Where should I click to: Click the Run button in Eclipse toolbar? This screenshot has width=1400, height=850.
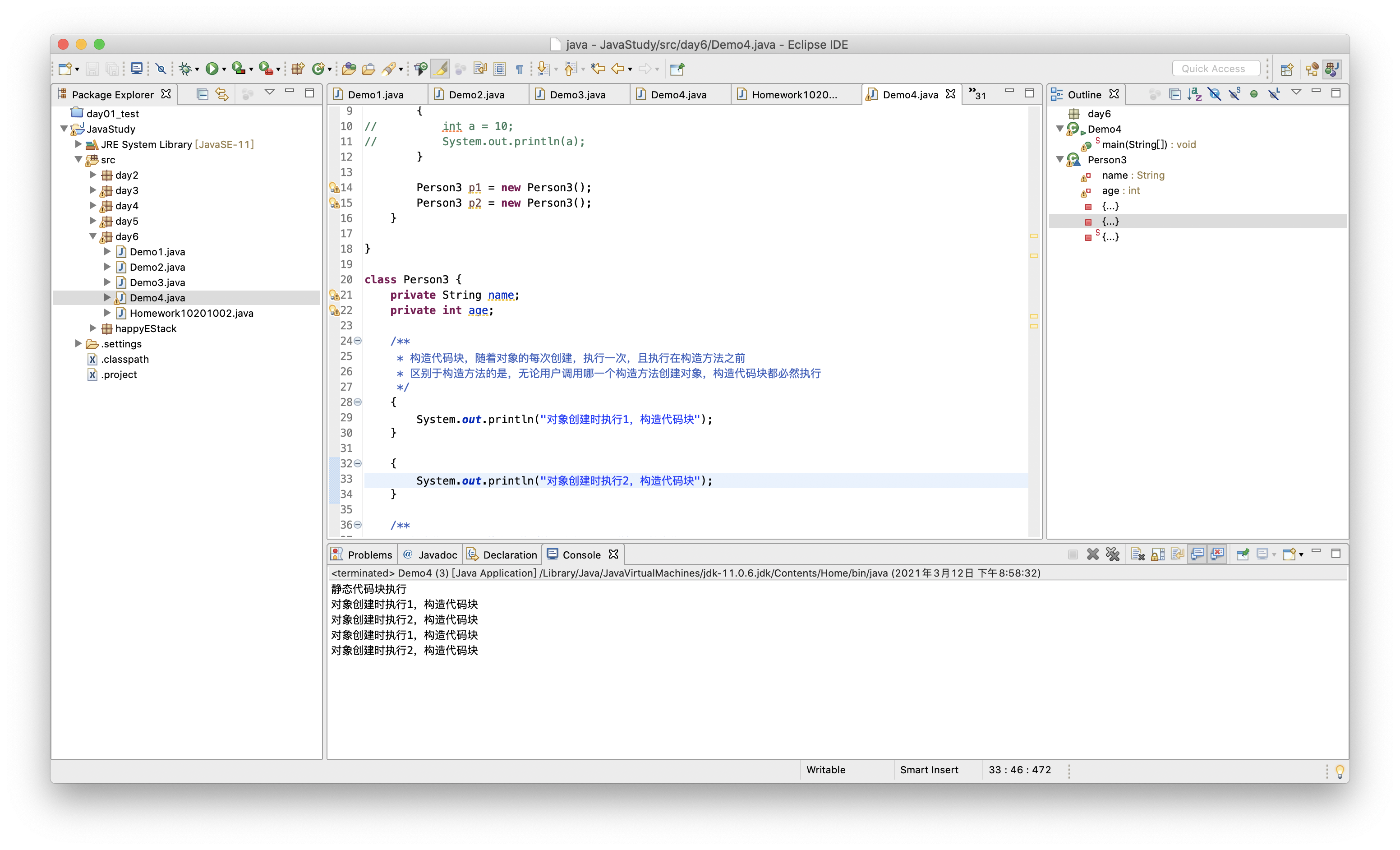pos(214,68)
